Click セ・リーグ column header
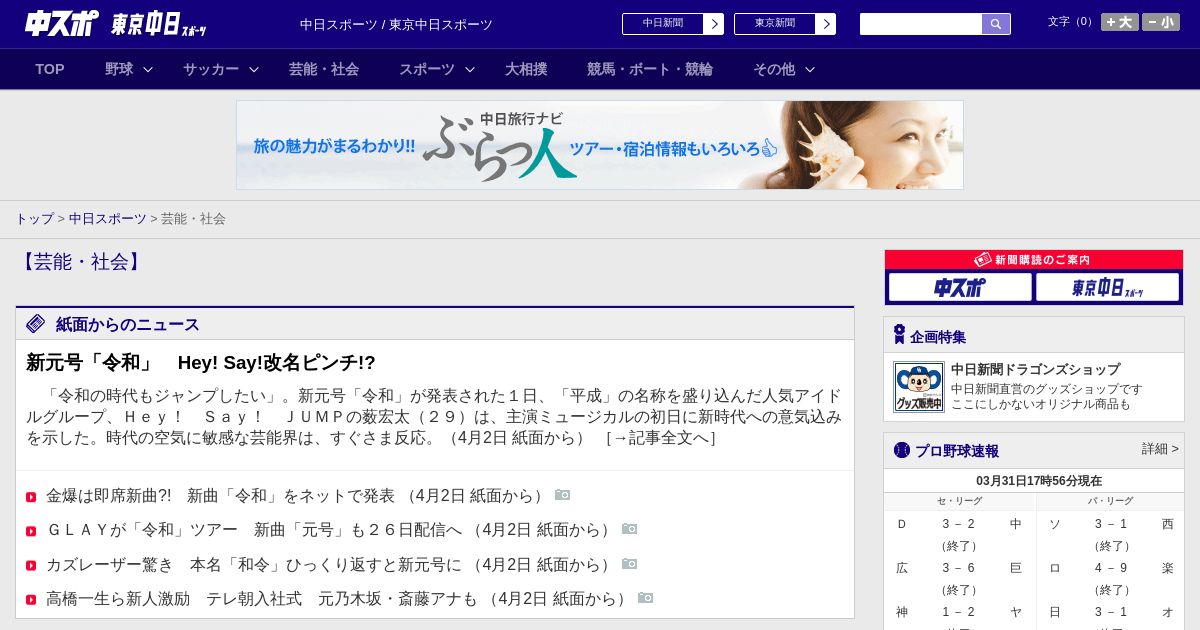 pyautogui.click(x=959, y=501)
